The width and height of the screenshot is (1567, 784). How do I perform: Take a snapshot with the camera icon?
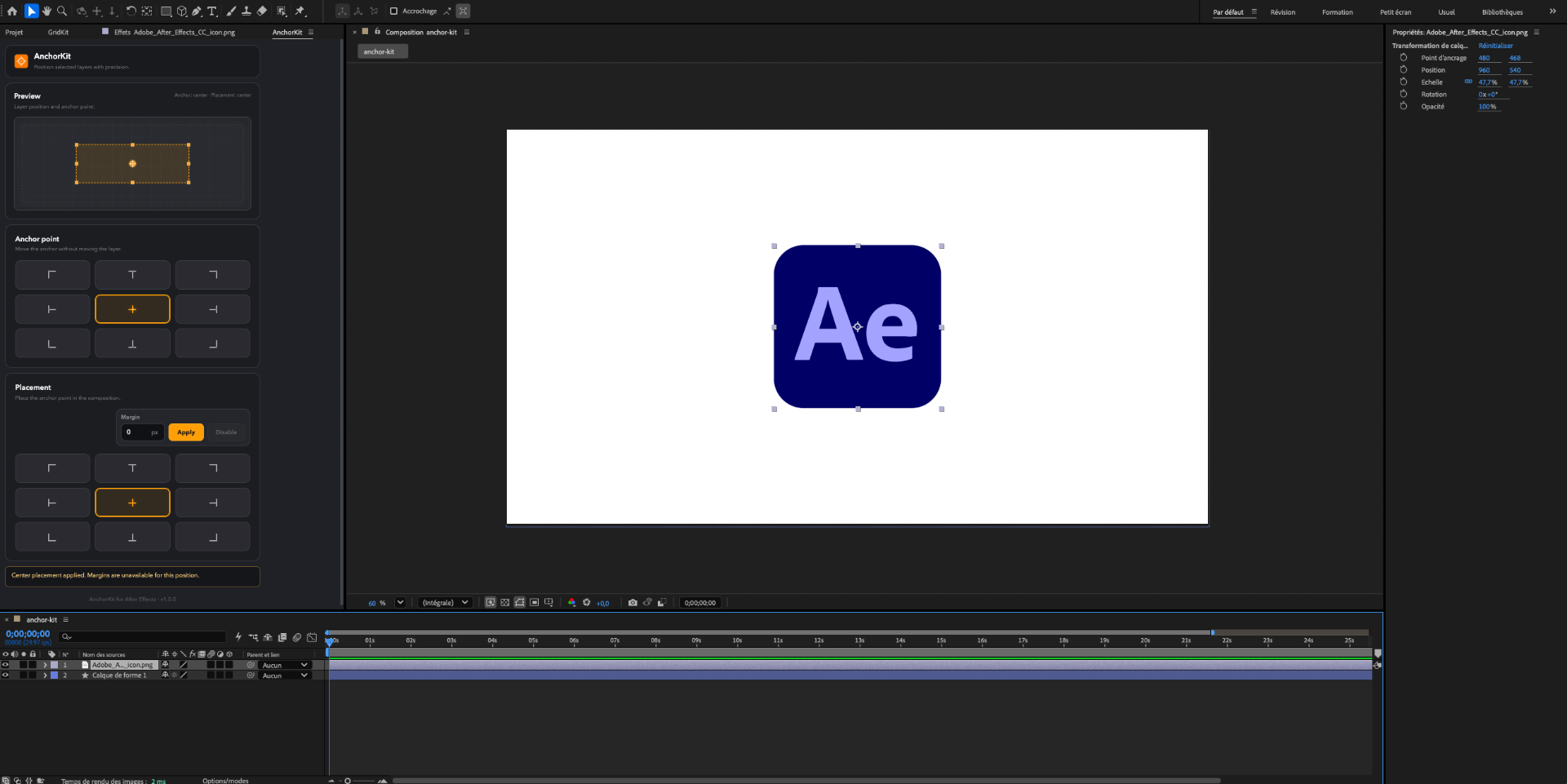click(x=633, y=603)
